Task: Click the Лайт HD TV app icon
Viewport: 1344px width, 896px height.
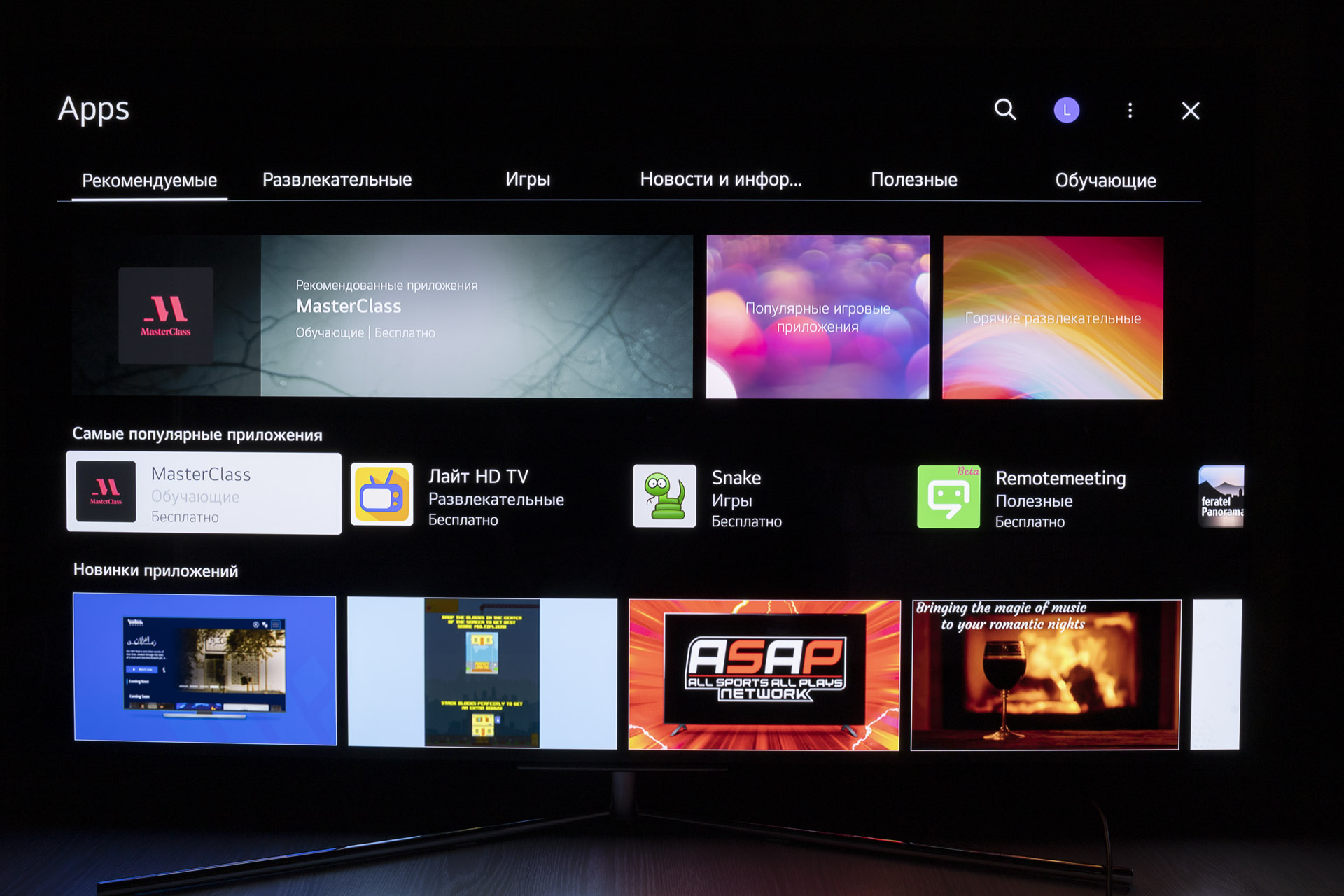Action: pyautogui.click(x=382, y=496)
